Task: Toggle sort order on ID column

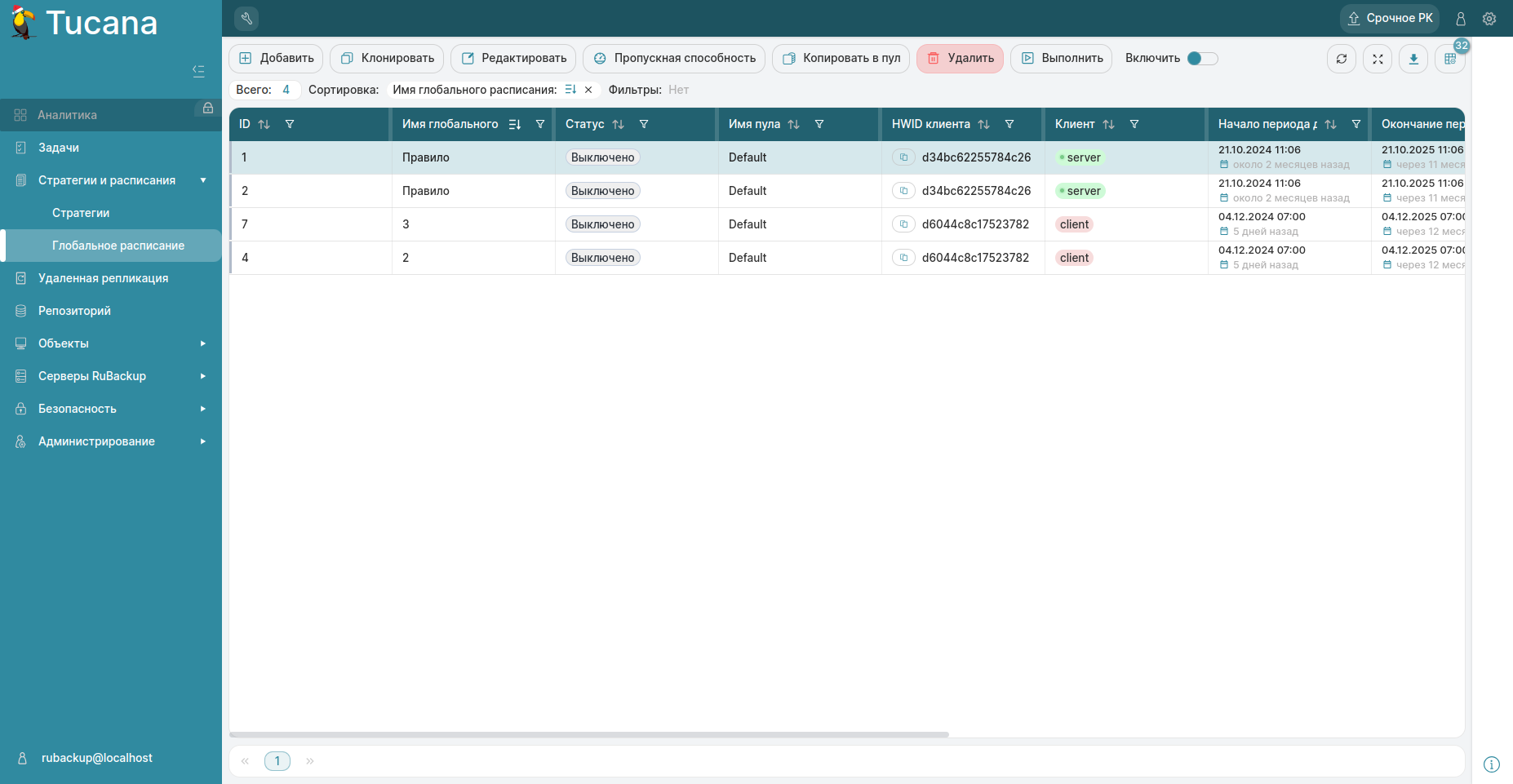Action: [x=264, y=125]
